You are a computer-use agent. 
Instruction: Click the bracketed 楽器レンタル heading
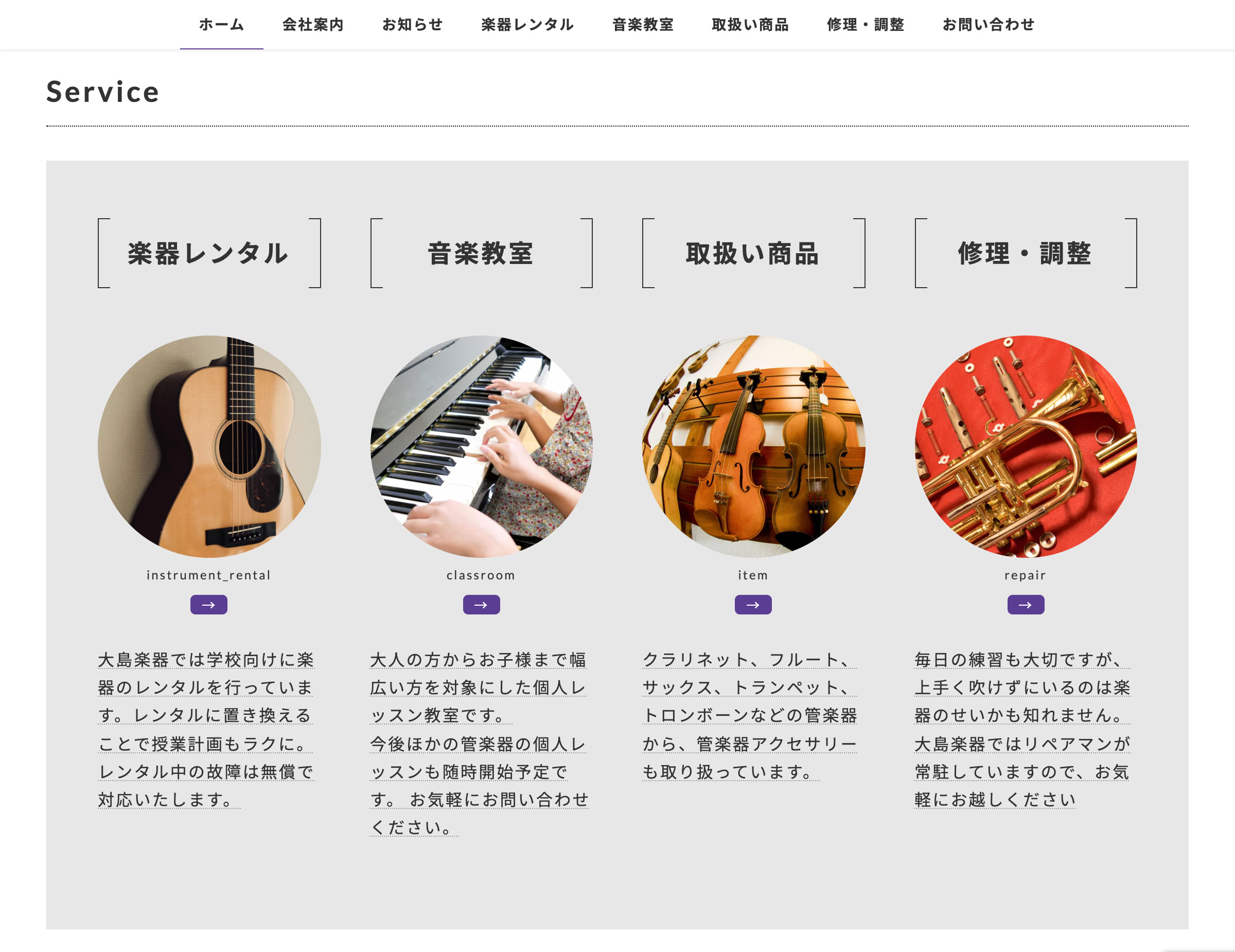point(209,253)
